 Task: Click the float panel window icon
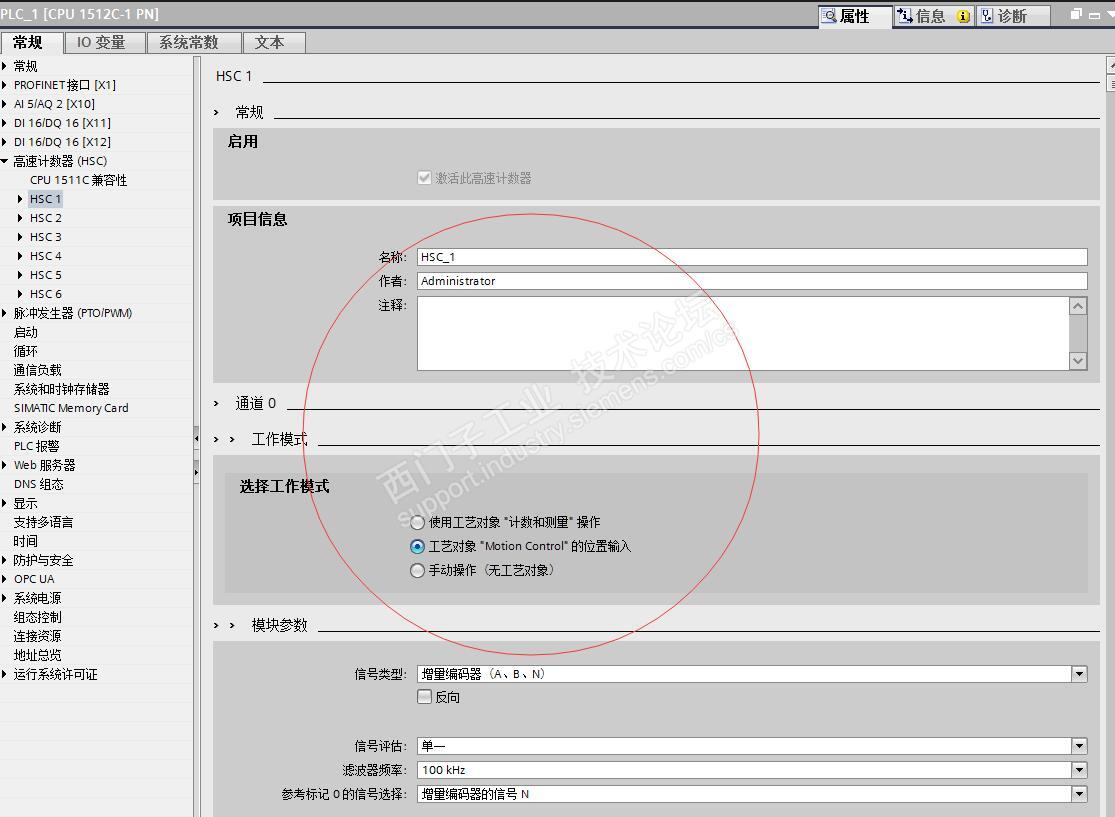1077,14
